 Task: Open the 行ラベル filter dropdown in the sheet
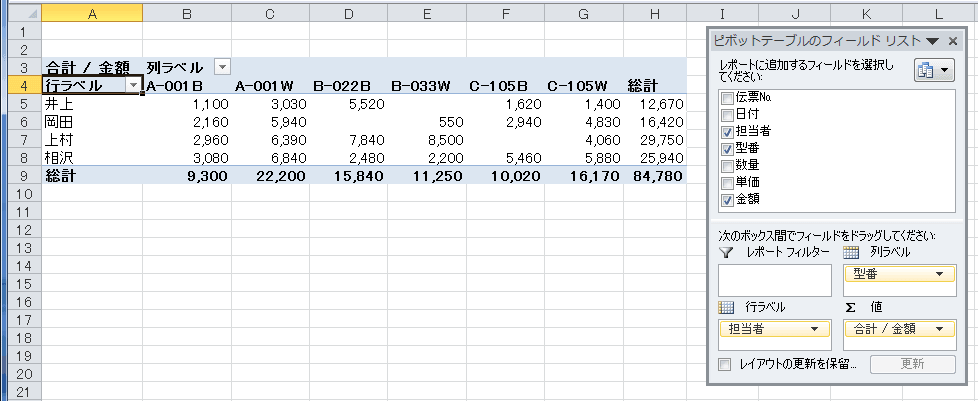click(132, 86)
